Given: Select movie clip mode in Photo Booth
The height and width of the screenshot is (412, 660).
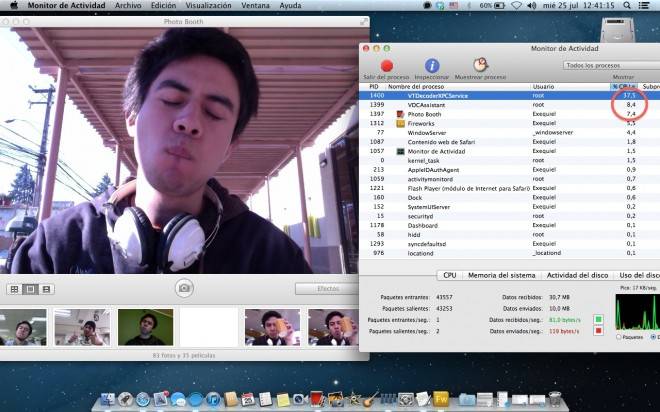Looking at the screenshot, I should click(x=46, y=289).
